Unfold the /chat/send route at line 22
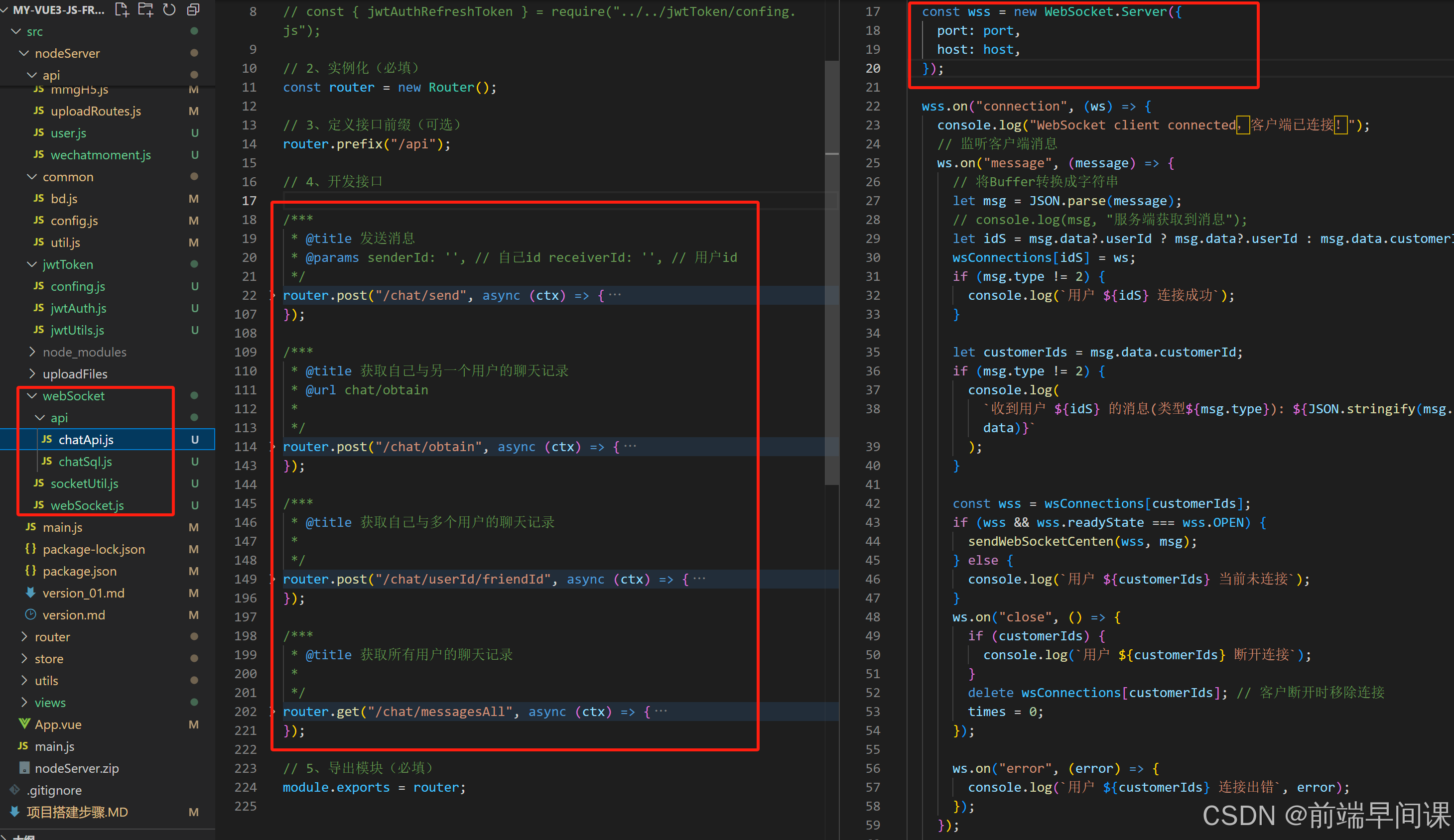1454x840 pixels. point(273,296)
